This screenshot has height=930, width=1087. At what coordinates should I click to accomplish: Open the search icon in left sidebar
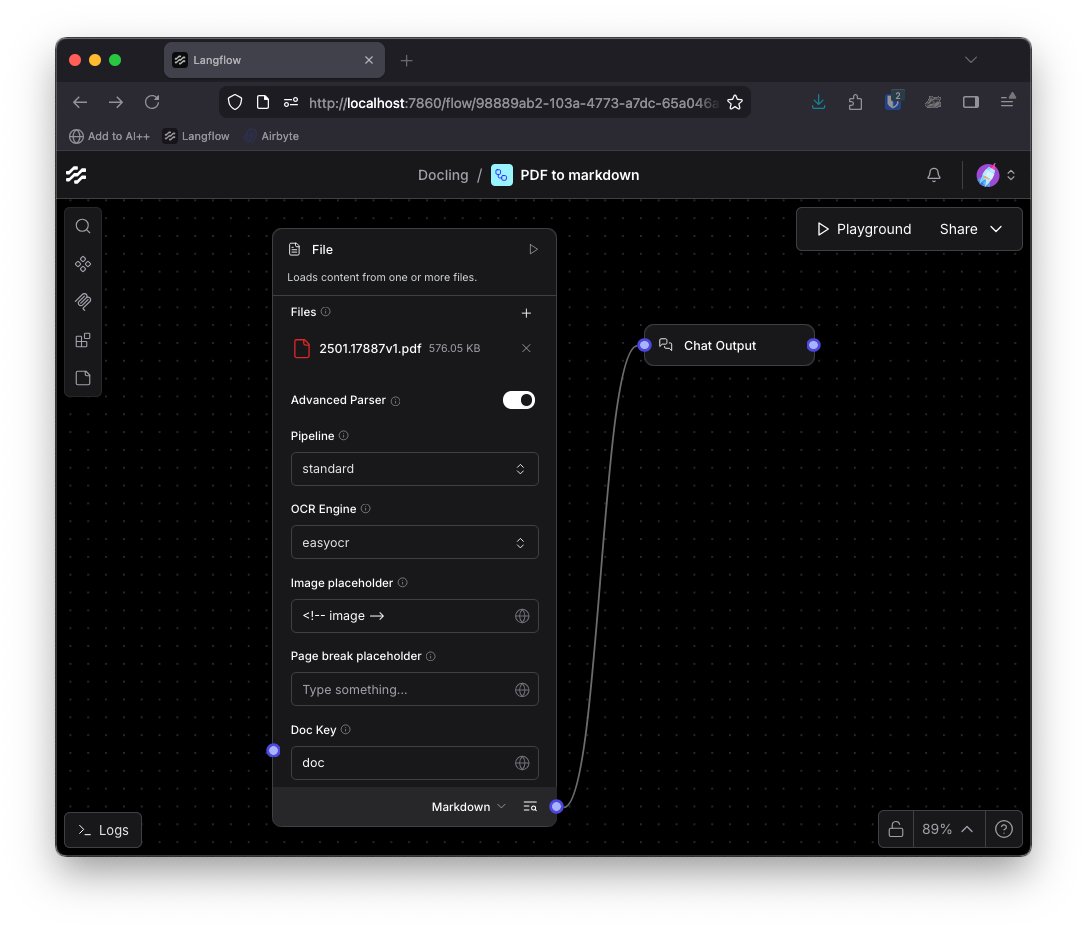(82, 226)
